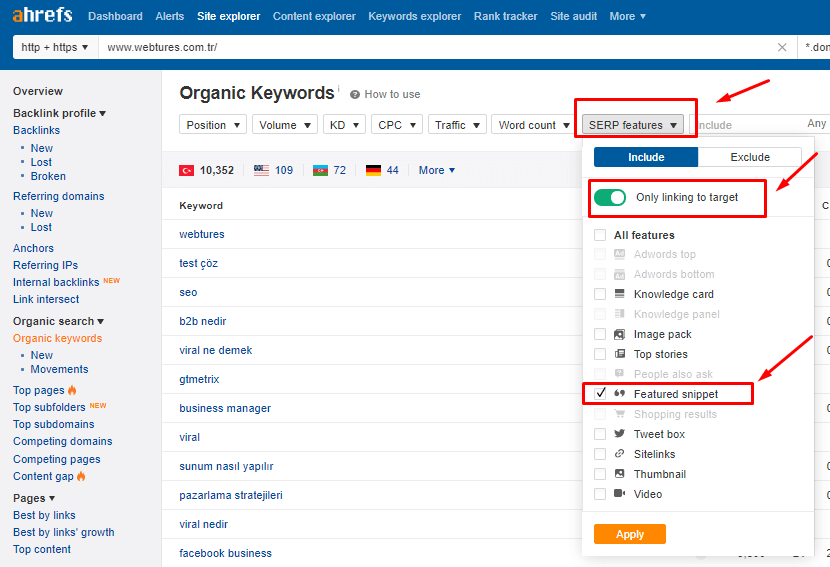Check the All features checkbox
830x567 pixels.
(600, 235)
